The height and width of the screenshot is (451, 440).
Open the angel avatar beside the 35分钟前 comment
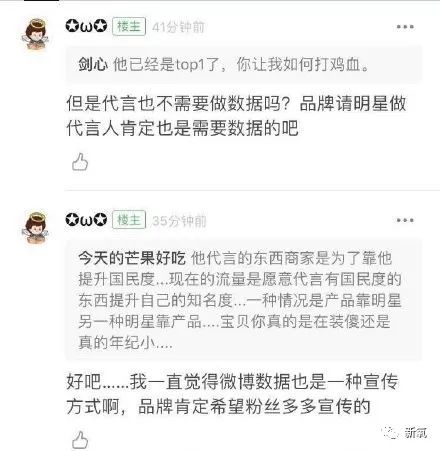(x=35, y=228)
